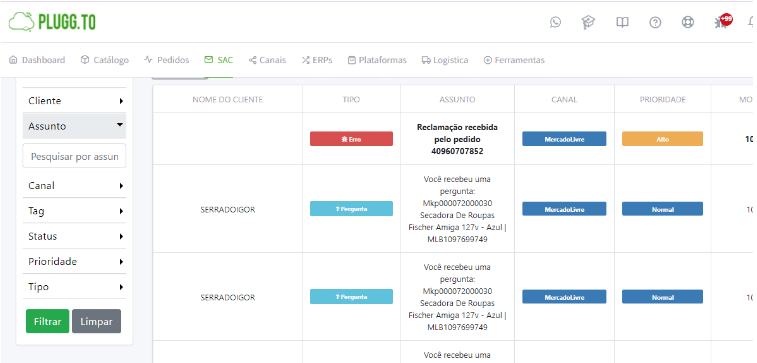Click the red Erro type badge
Viewport: 757px width, 363px height.
[x=351, y=139]
